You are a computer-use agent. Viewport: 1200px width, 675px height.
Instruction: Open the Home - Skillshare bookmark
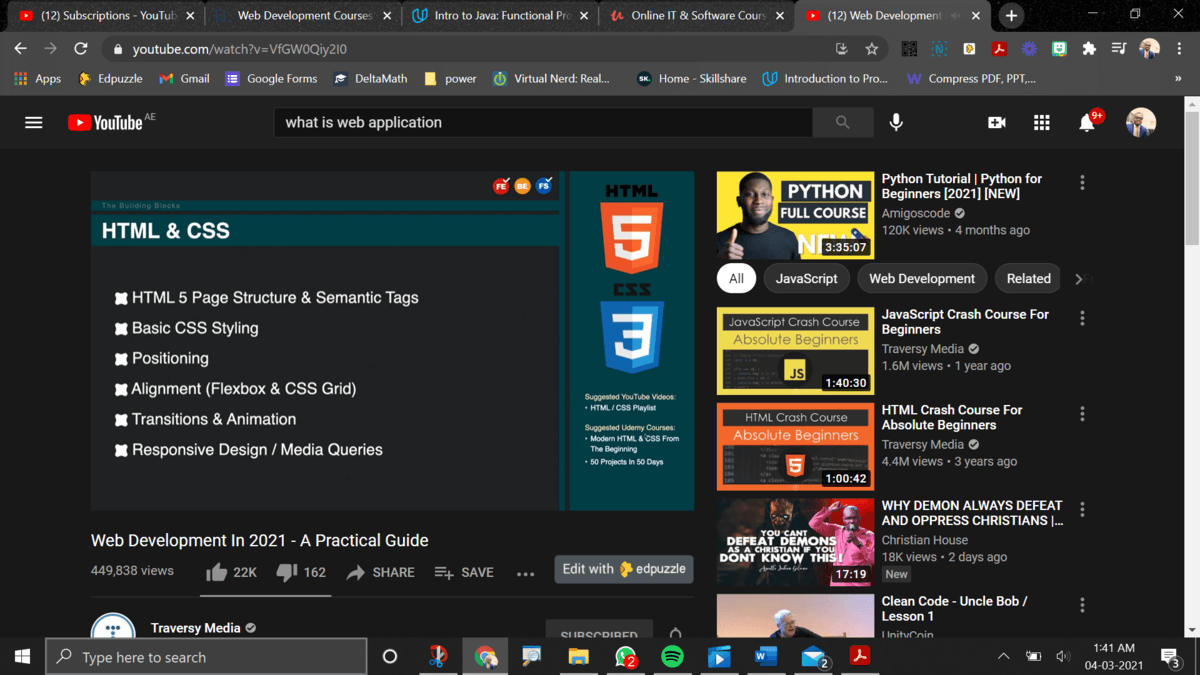691,78
